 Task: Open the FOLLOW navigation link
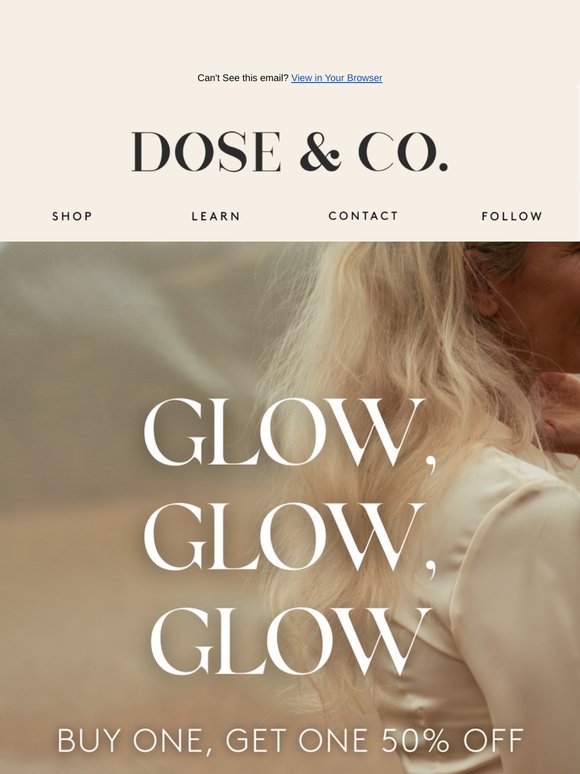[x=512, y=216]
